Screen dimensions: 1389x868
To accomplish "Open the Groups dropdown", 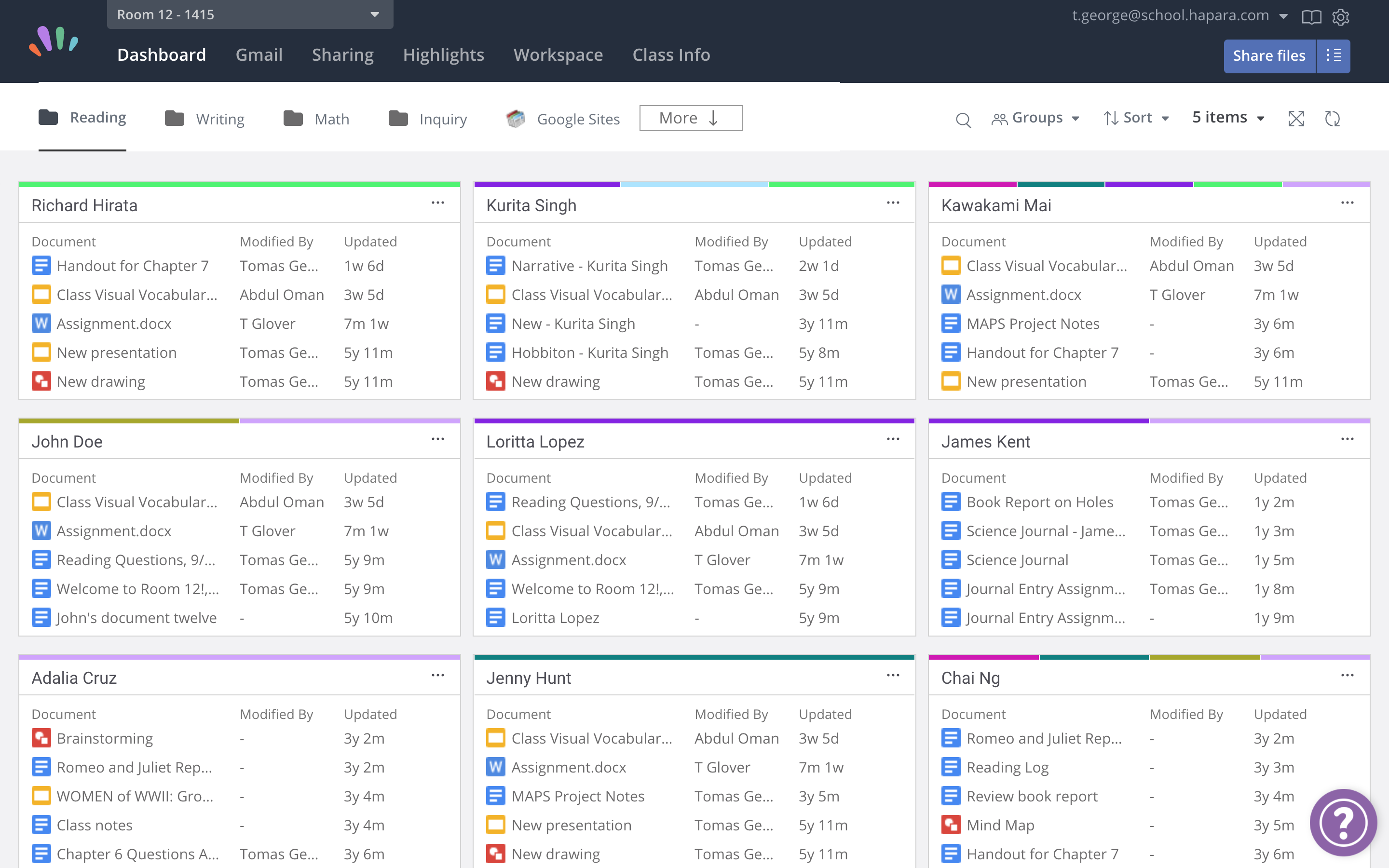I will 1036,118.
